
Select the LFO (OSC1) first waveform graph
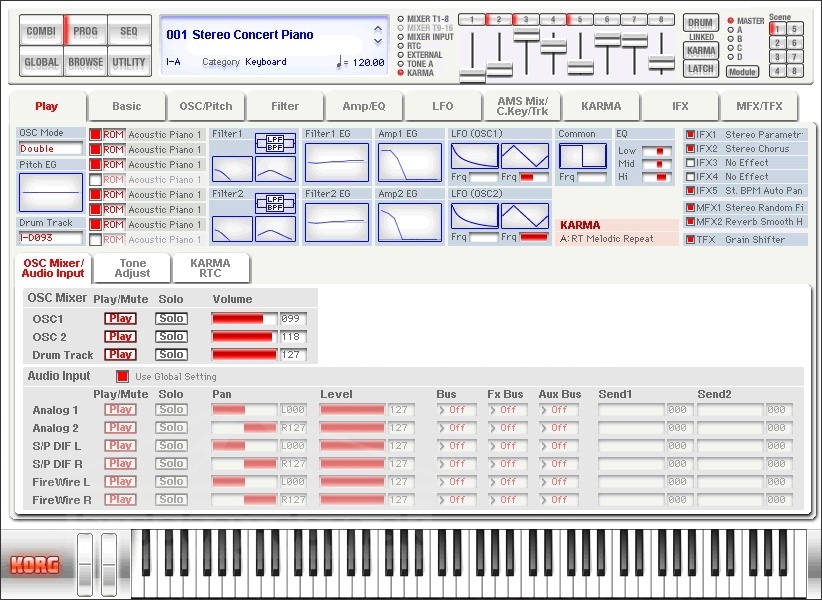(474, 156)
